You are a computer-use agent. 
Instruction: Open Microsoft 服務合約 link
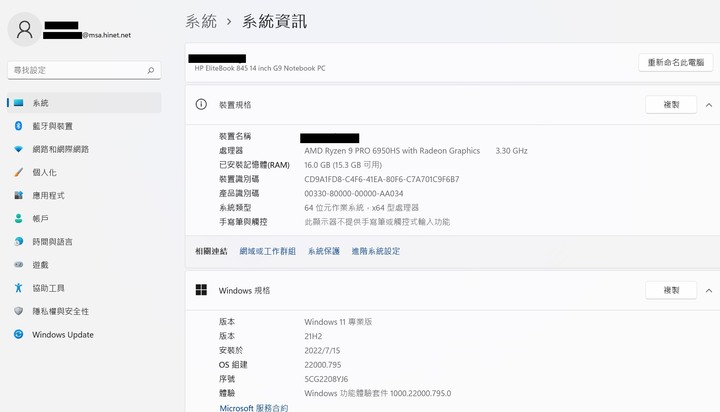pos(254,408)
